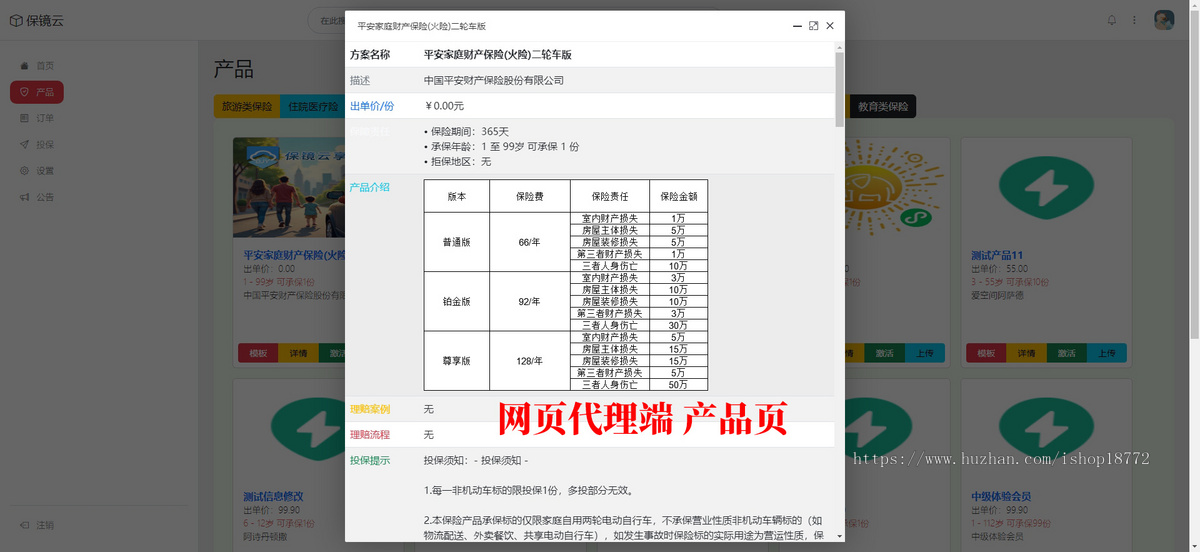Open the 设置 gear sidebar item
Image resolution: width=1200 pixels, height=552 pixels.
[37, 171]
